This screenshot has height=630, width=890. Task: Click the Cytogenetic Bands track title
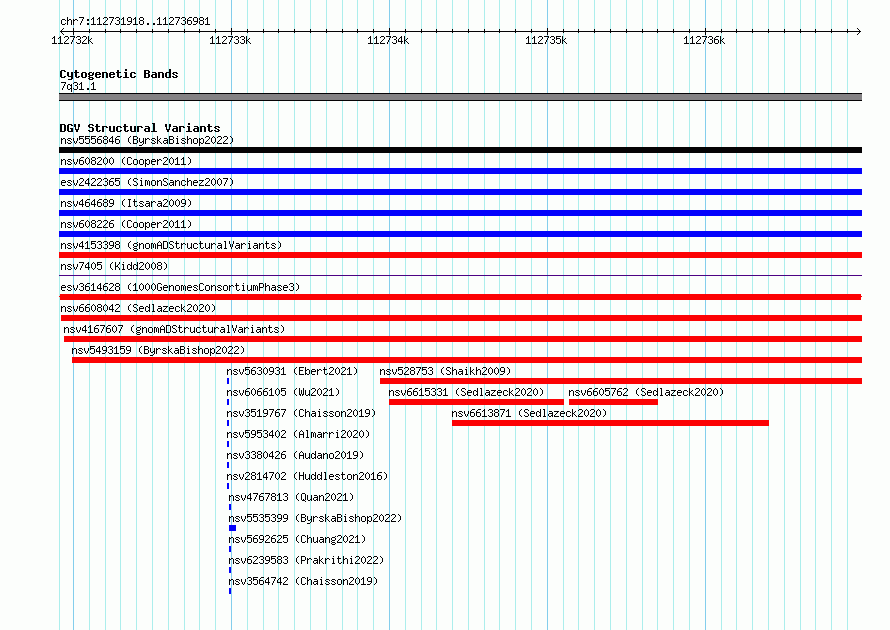119,74
